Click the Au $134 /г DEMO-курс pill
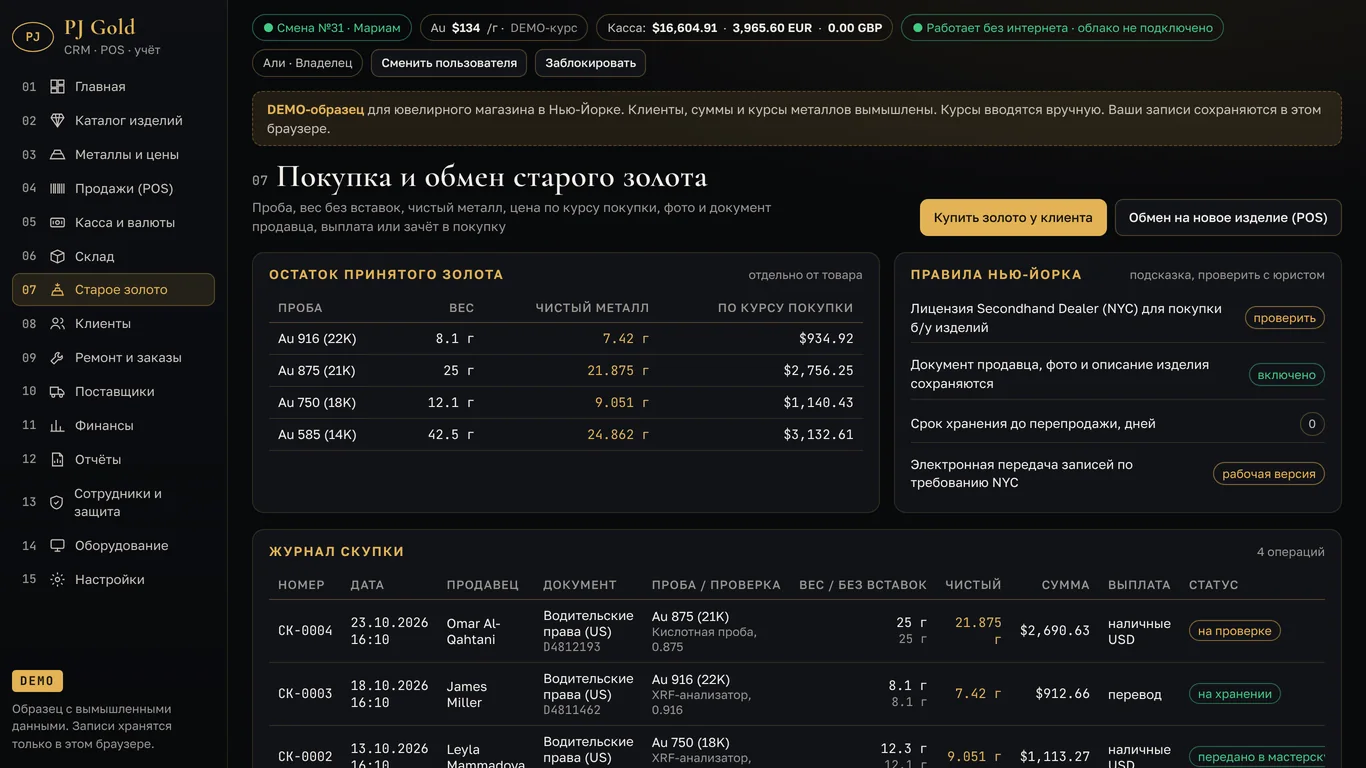The height and width of the screenshot is (768, 1366). click(504, 28)
